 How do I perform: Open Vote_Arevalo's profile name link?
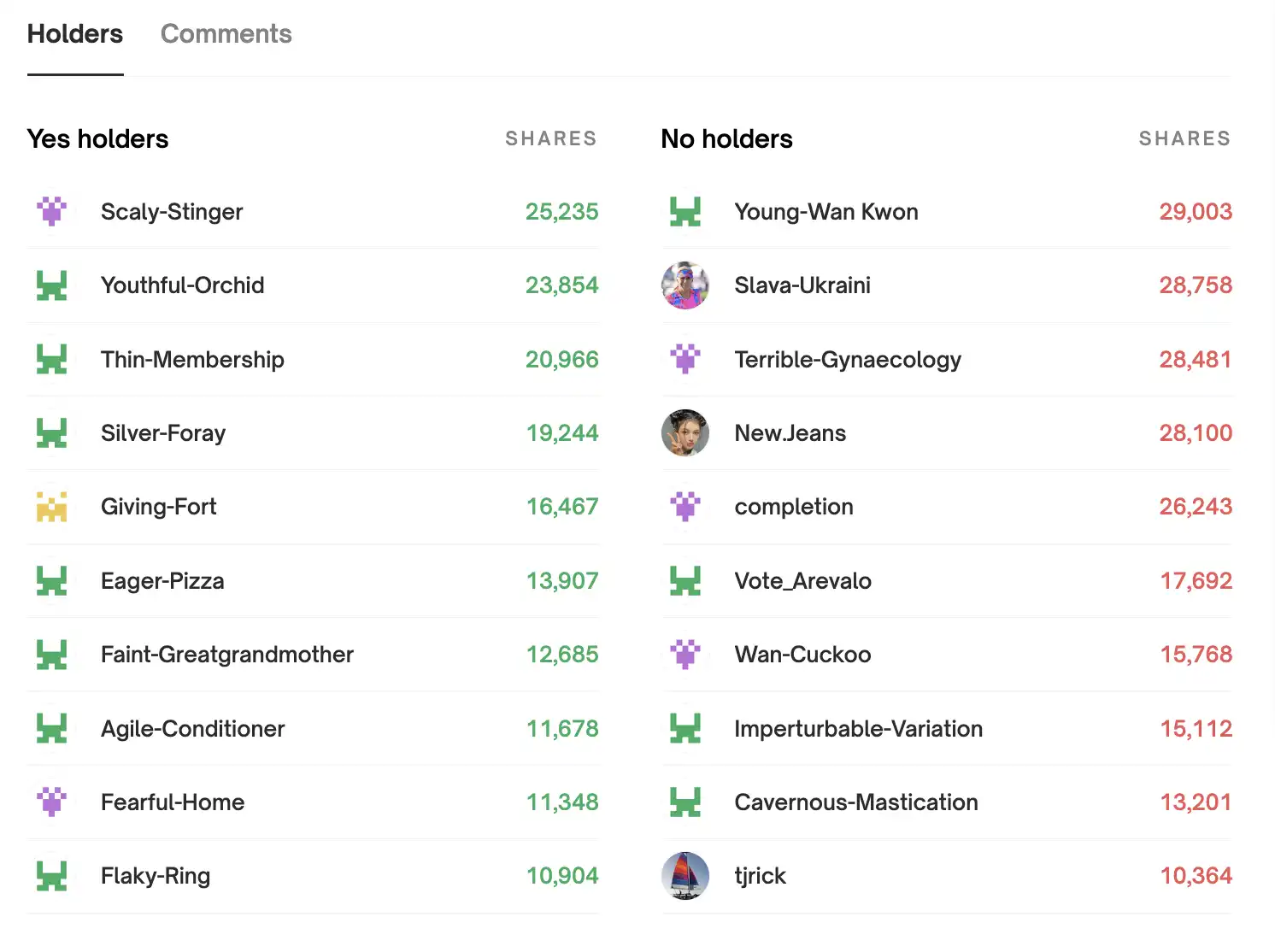tap(802, 581)
